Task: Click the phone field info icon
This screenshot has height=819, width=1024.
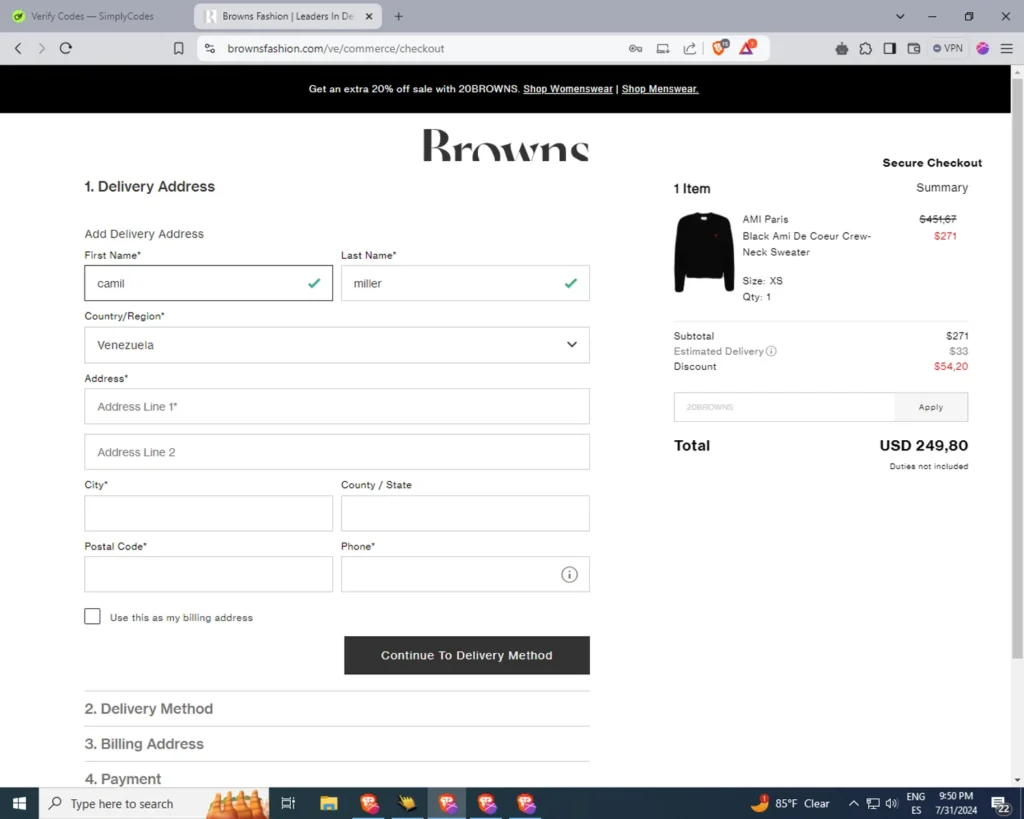Action: [569, 575]
